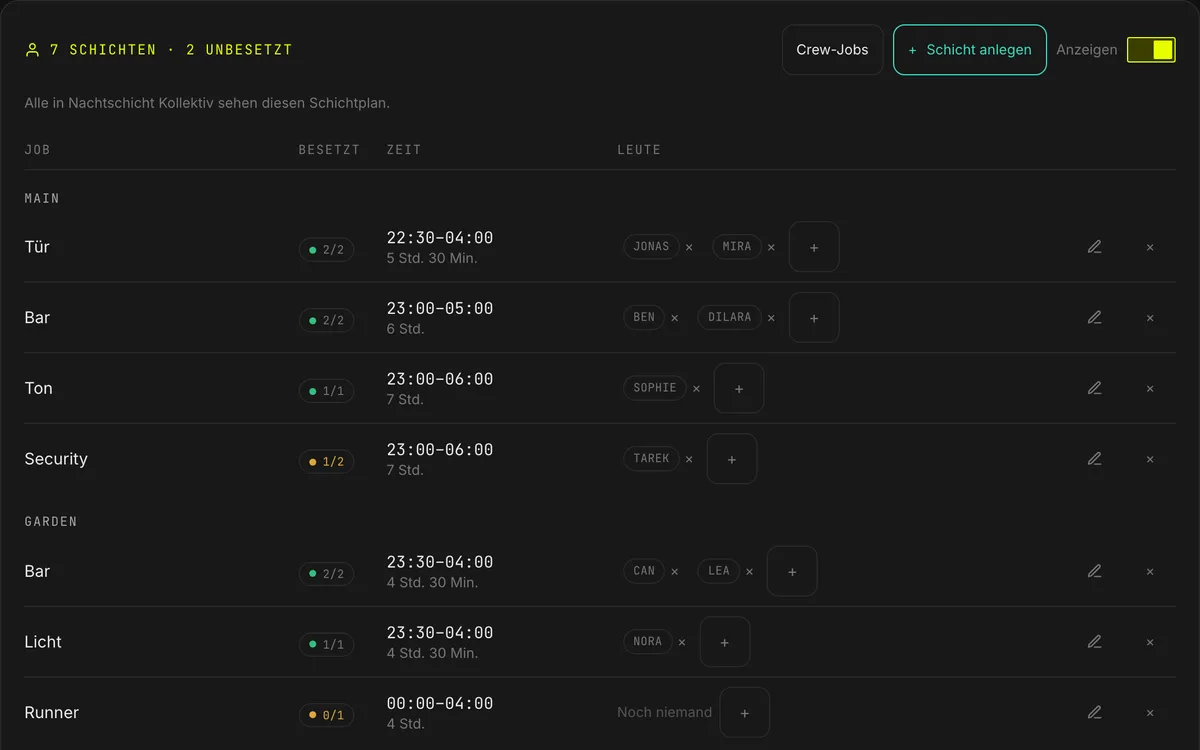Open the Crew-Jobs panel

pyautogui.click(x=832, y=50)
